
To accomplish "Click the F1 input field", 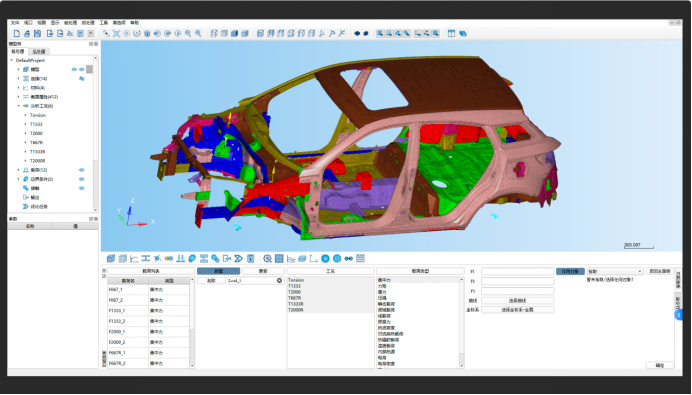I will (518, 271).
